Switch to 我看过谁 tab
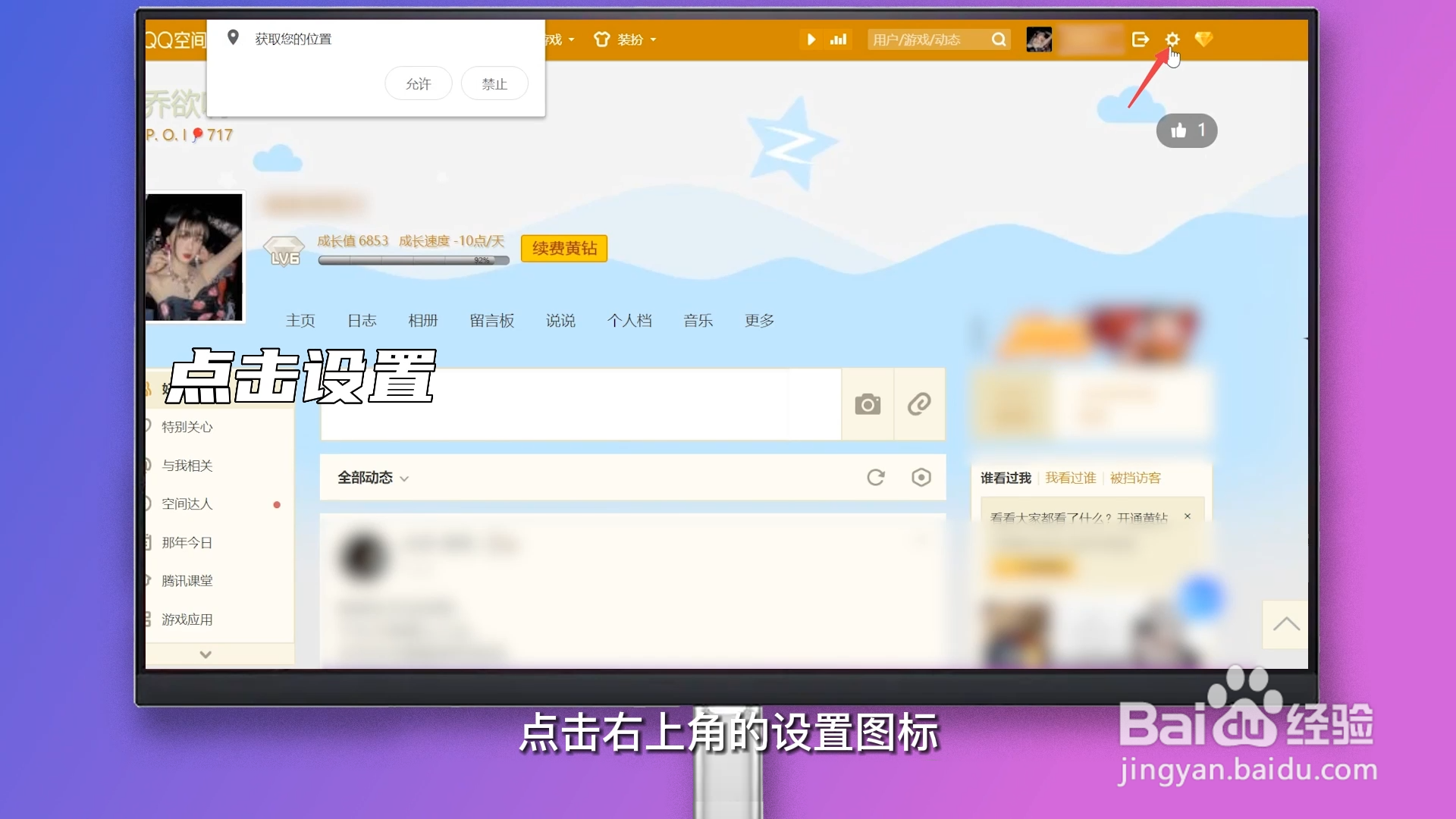 pos(1071,478)
